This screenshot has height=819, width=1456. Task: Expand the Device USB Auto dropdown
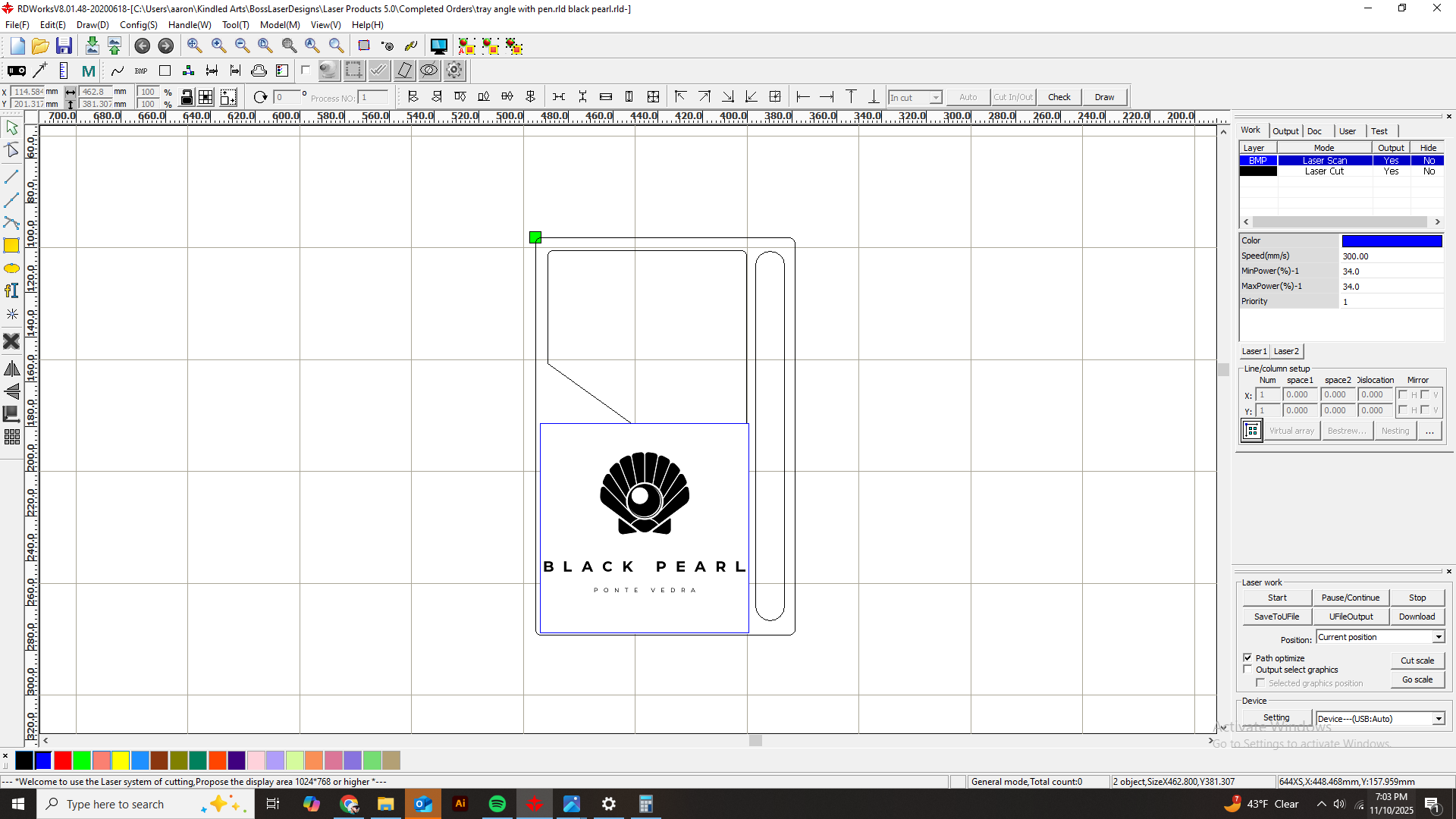coord(1438,719)
